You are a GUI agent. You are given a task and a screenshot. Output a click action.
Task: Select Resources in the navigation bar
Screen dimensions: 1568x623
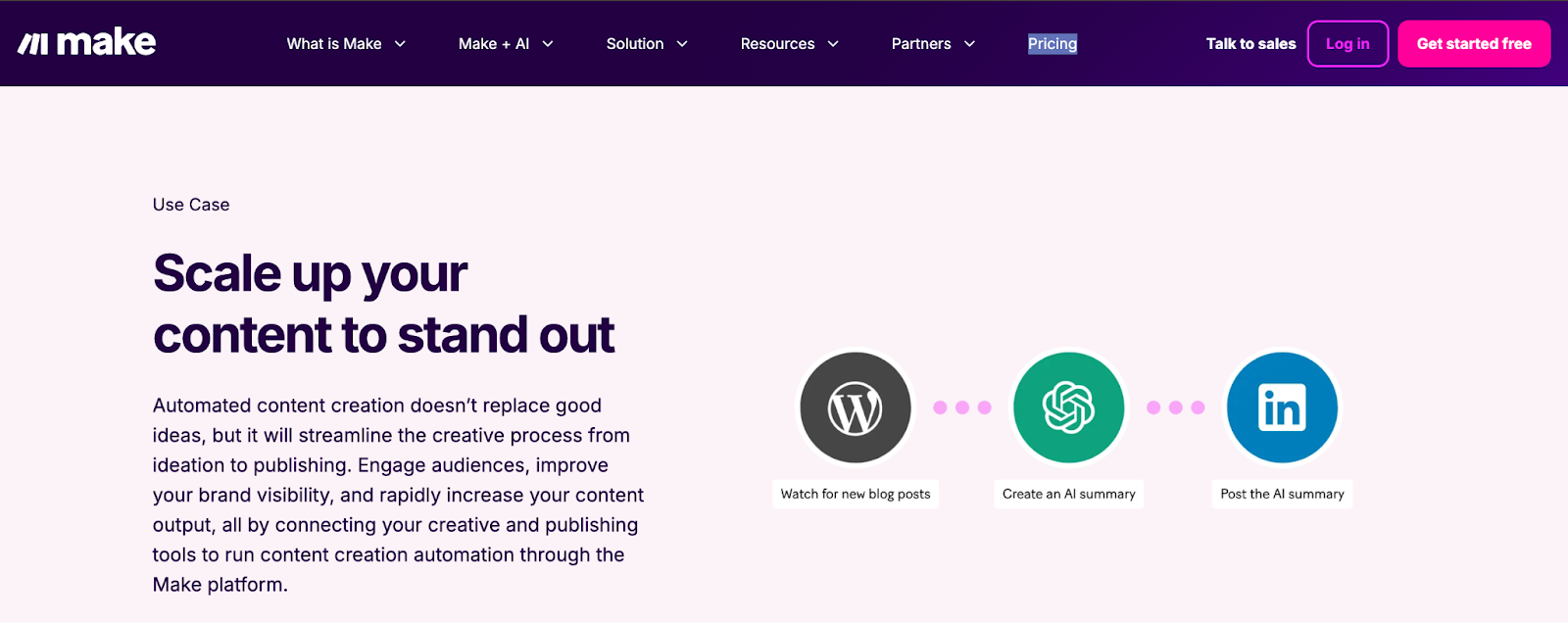click(777, 44)
